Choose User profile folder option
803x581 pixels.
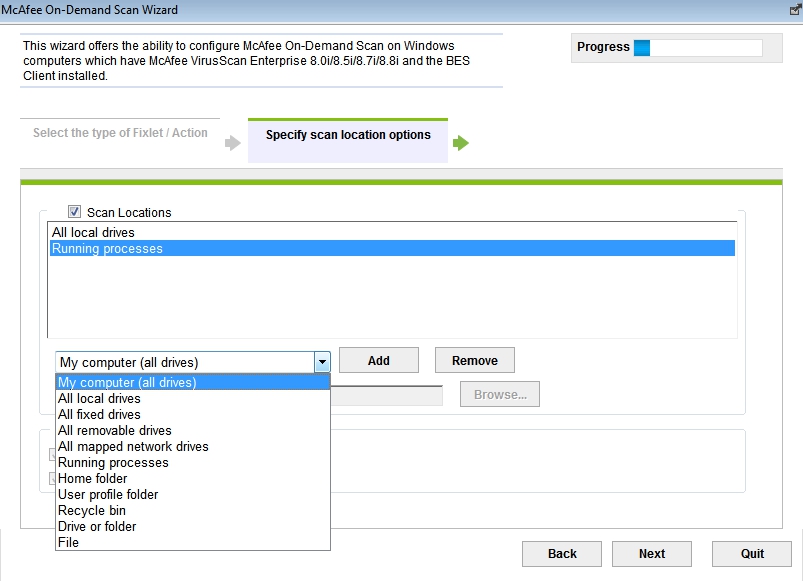[108, 494]
